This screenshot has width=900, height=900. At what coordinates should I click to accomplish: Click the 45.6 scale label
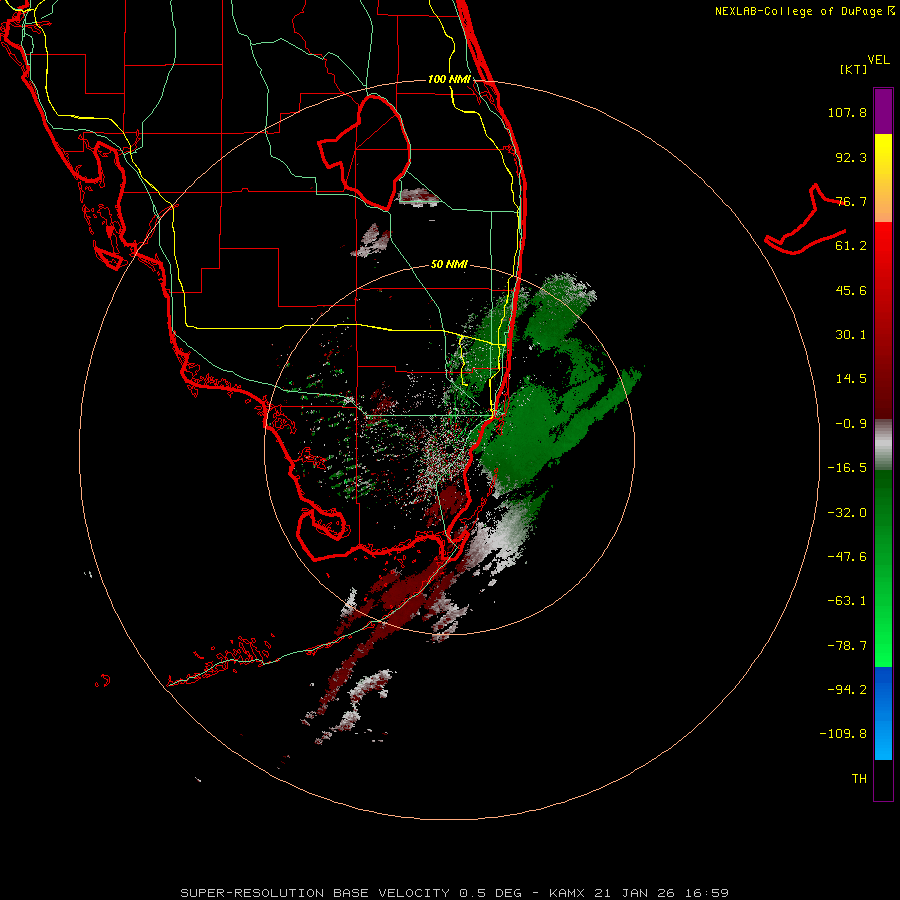[851, 290]
